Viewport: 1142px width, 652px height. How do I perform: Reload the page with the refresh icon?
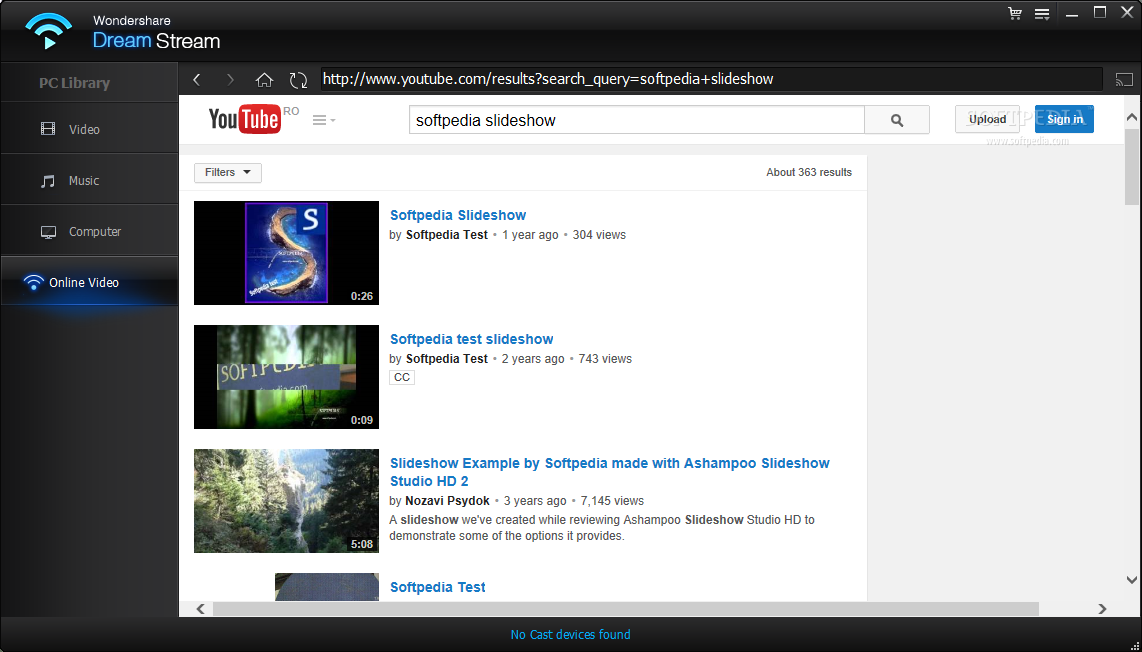(298, 79)
